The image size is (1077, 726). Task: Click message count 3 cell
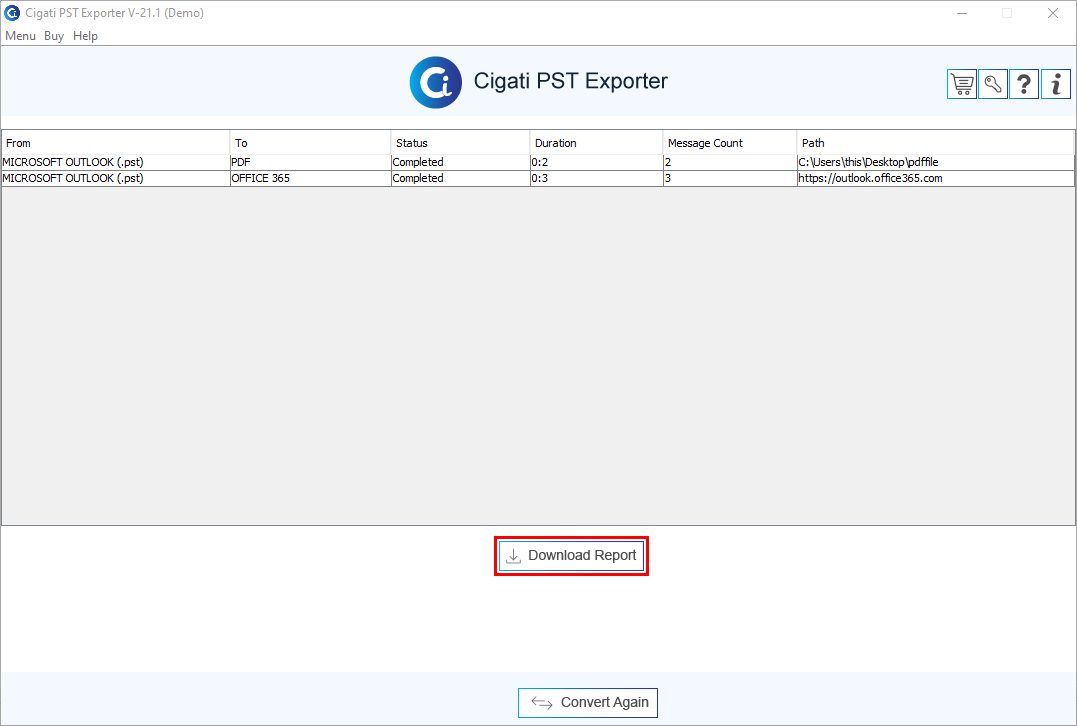pos(730,178)
